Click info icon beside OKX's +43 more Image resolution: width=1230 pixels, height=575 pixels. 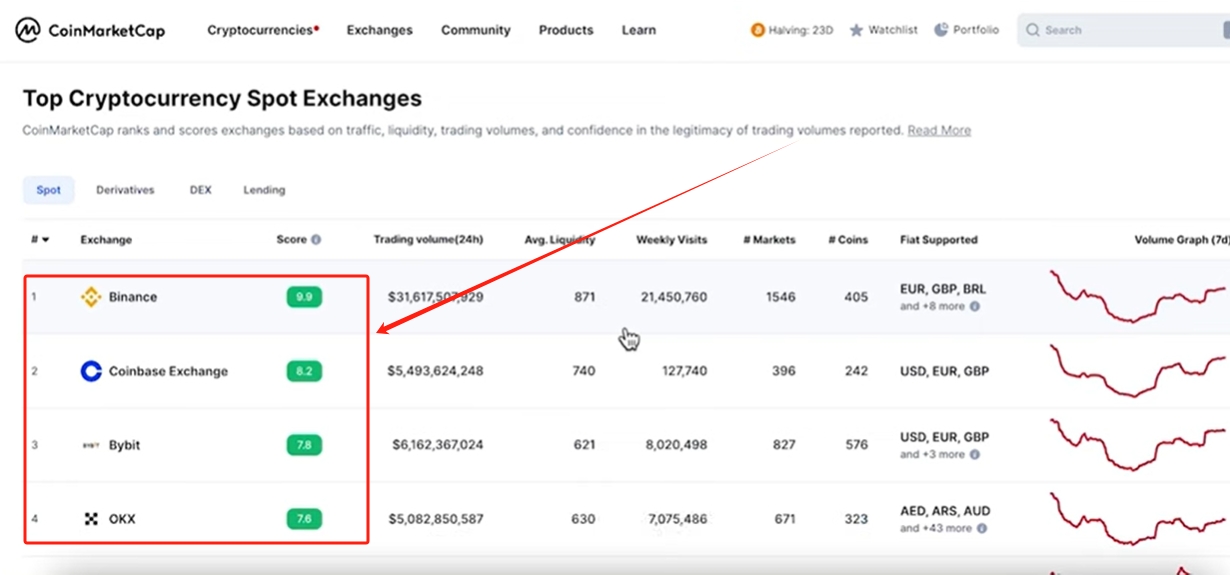click(x=982, y=528)
